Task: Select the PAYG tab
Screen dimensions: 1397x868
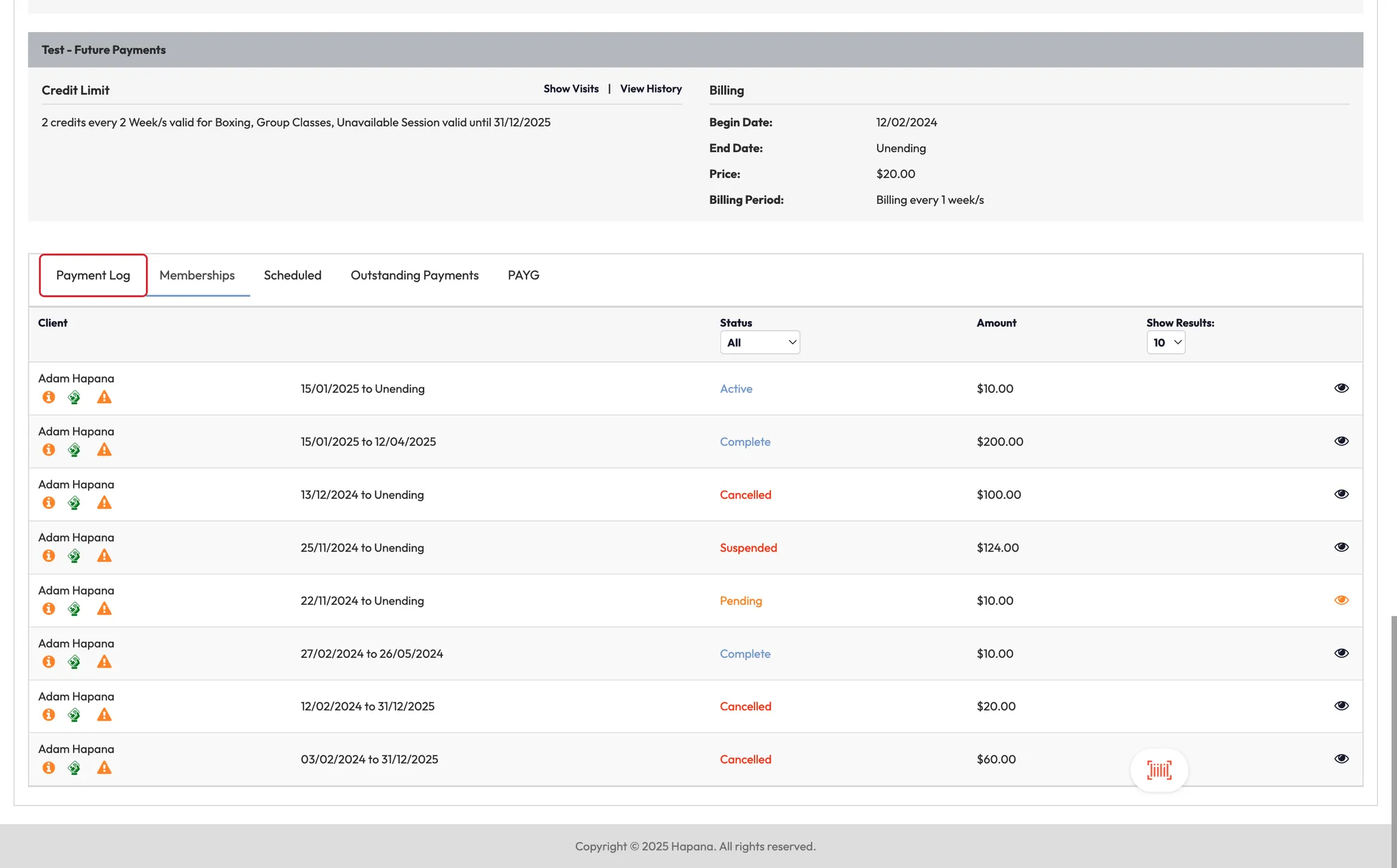Action: point(523,275)
